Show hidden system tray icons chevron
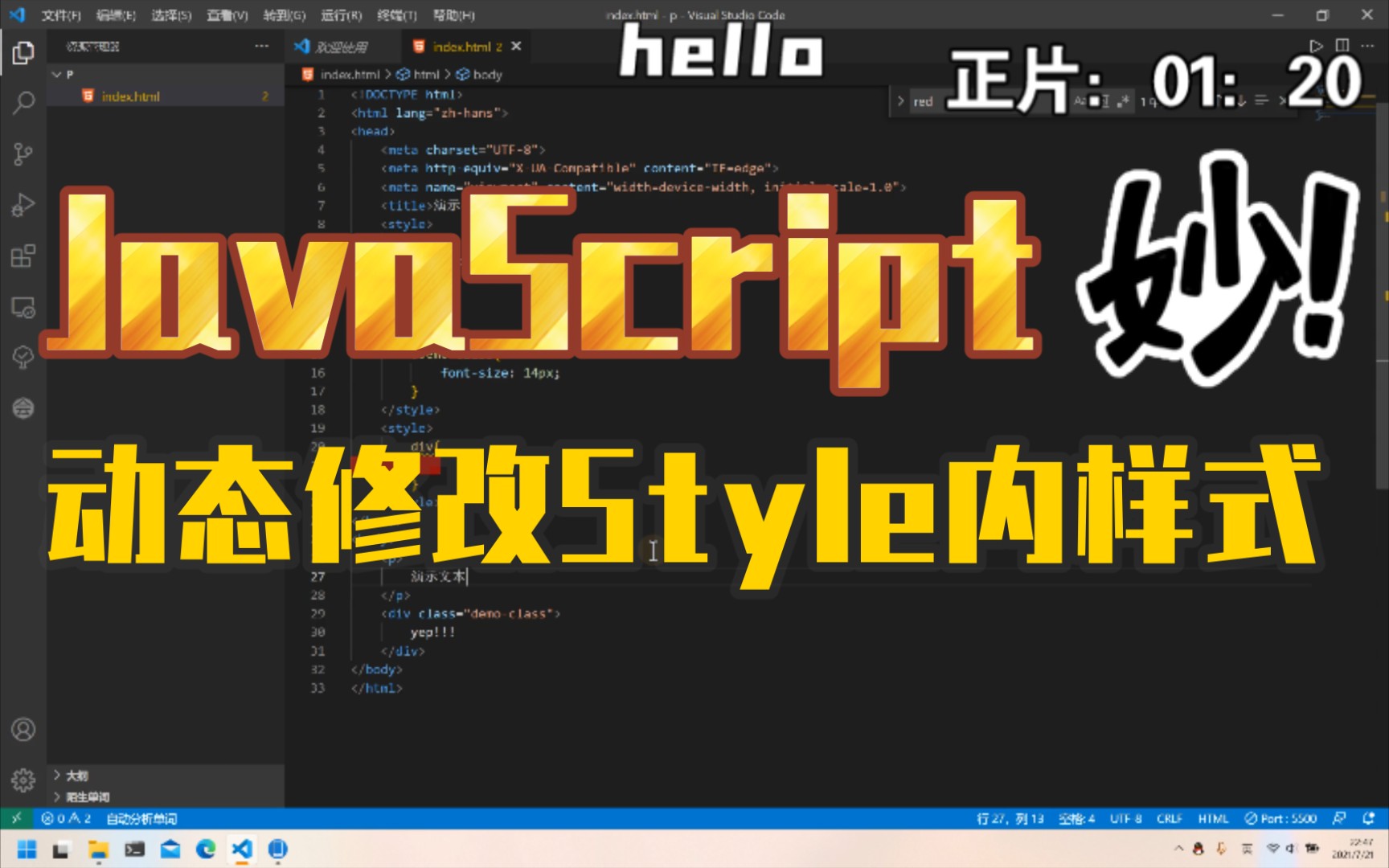 1178,849
